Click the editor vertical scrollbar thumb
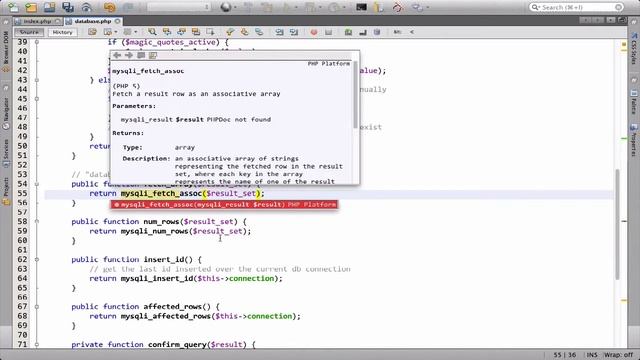This screenshot has width=640, height=360. coord(617,224)
